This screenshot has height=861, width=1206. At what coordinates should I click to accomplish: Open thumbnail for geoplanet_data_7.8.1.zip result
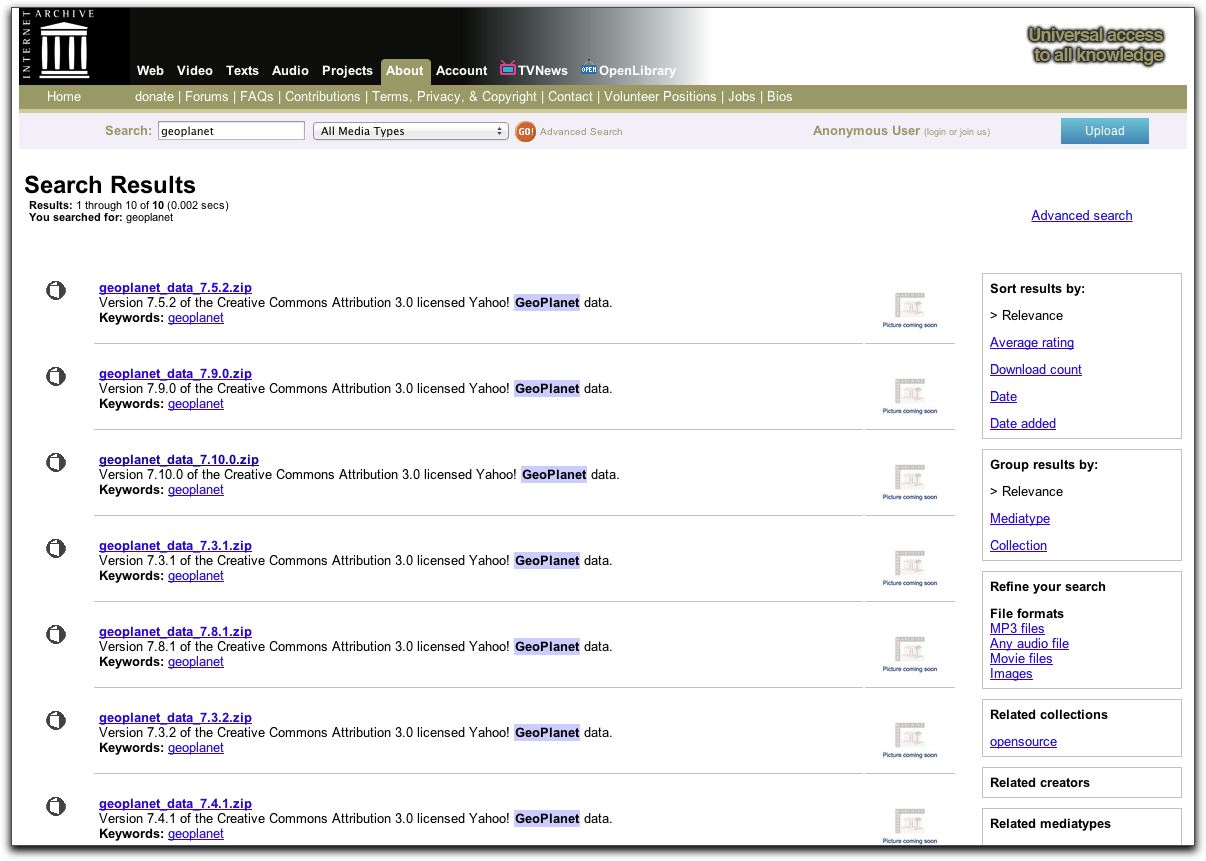[910, 654]
